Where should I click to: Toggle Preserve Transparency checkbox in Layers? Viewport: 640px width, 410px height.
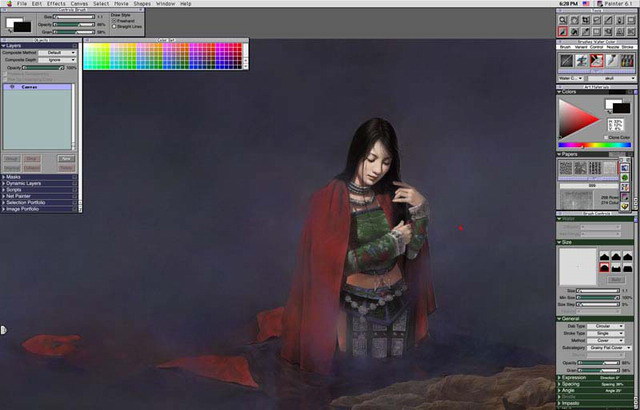pyautogui.click(x=5, y=74)
